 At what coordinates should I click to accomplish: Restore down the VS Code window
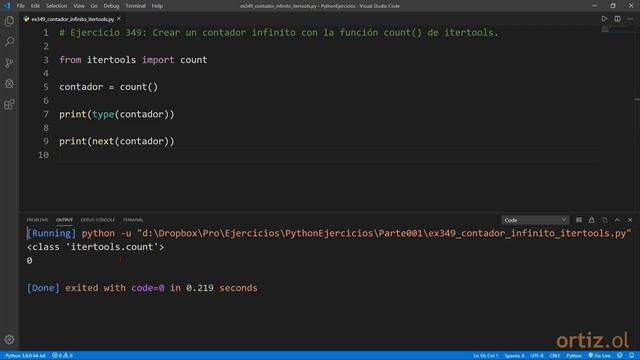[x=613, y=6]
